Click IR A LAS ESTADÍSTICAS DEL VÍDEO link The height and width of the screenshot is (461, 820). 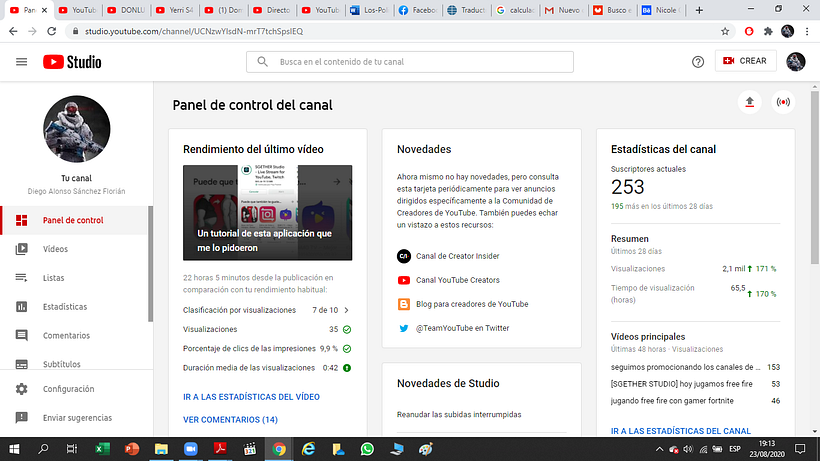[251, 397]
